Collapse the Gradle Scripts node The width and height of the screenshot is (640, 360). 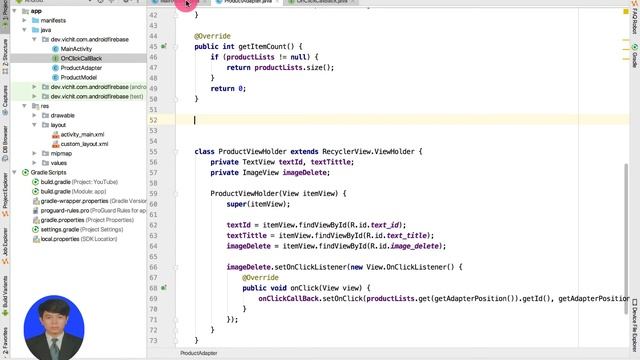click(15, 173)
